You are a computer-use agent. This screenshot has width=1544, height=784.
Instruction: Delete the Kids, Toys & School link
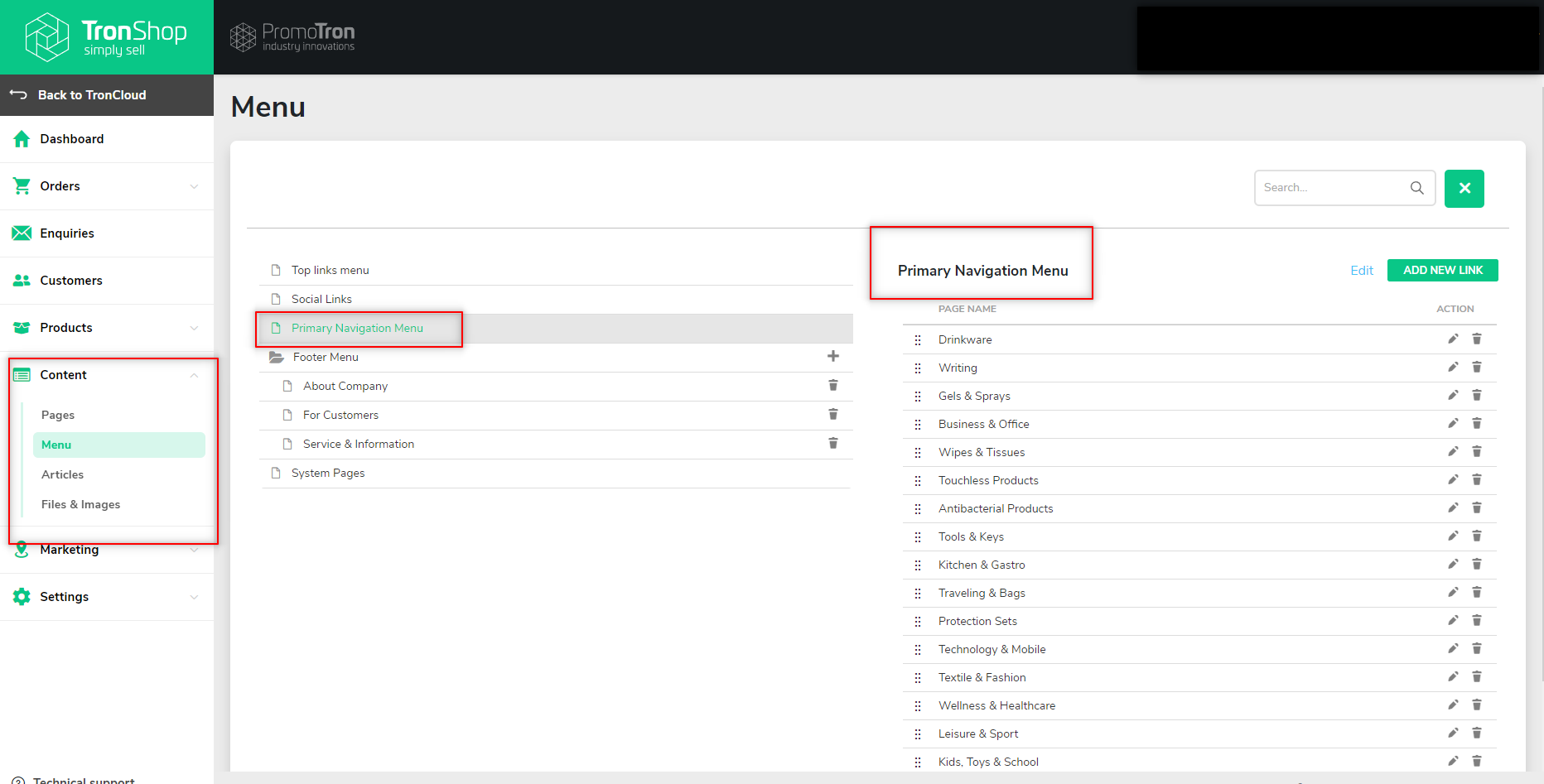[x=1477, y=761]
